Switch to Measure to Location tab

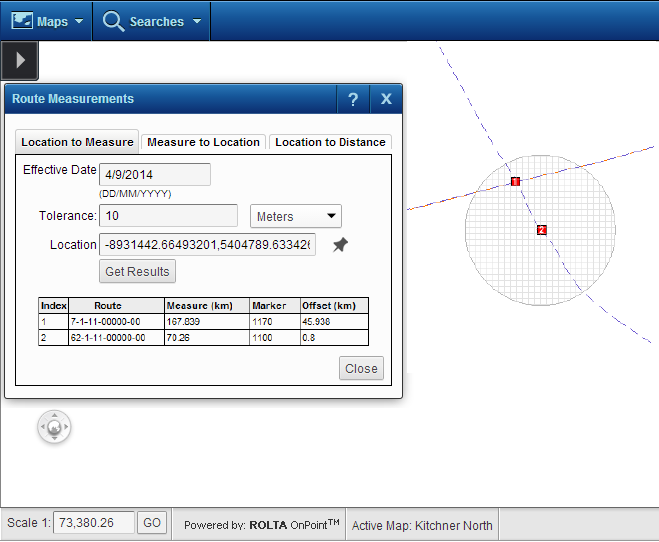pyautogui.click(x=204, y=142)
